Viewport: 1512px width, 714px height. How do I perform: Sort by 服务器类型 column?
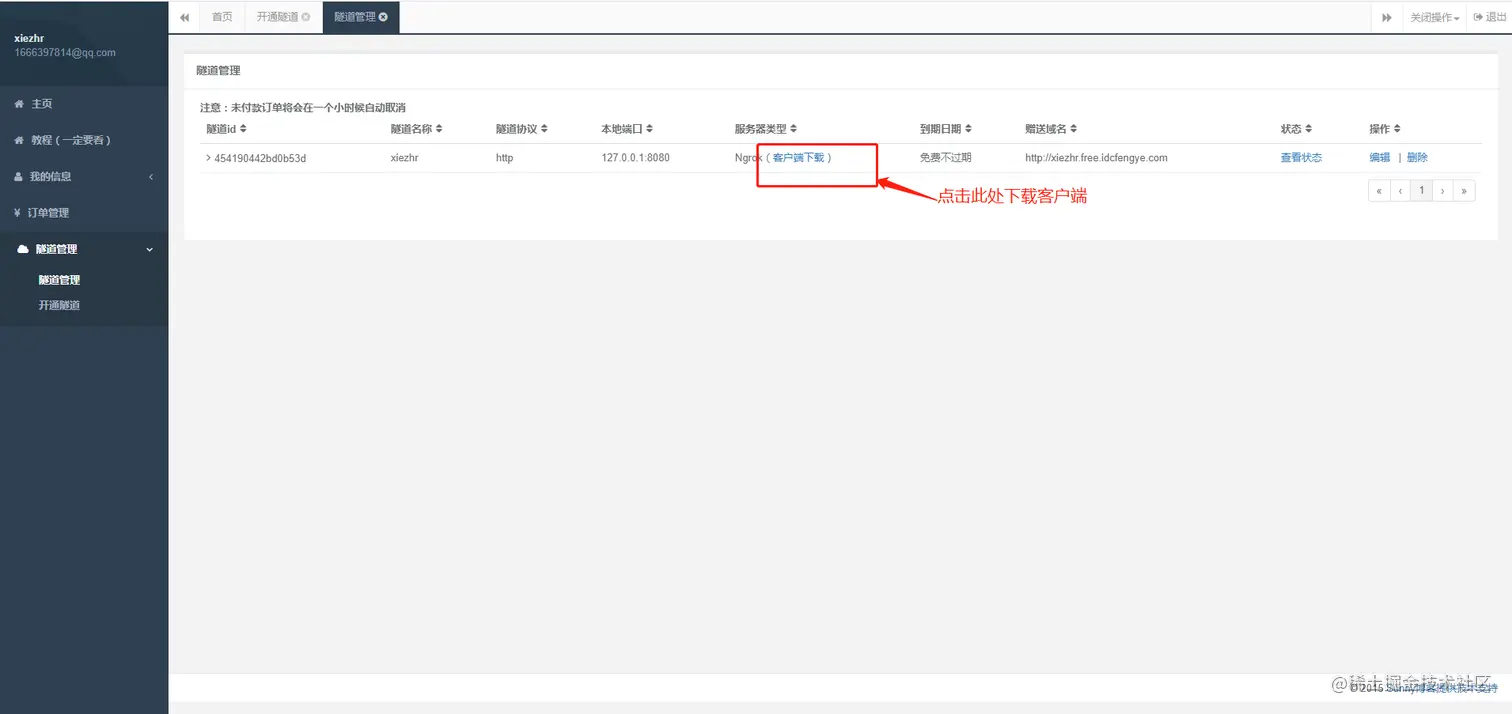coord(766,129)
